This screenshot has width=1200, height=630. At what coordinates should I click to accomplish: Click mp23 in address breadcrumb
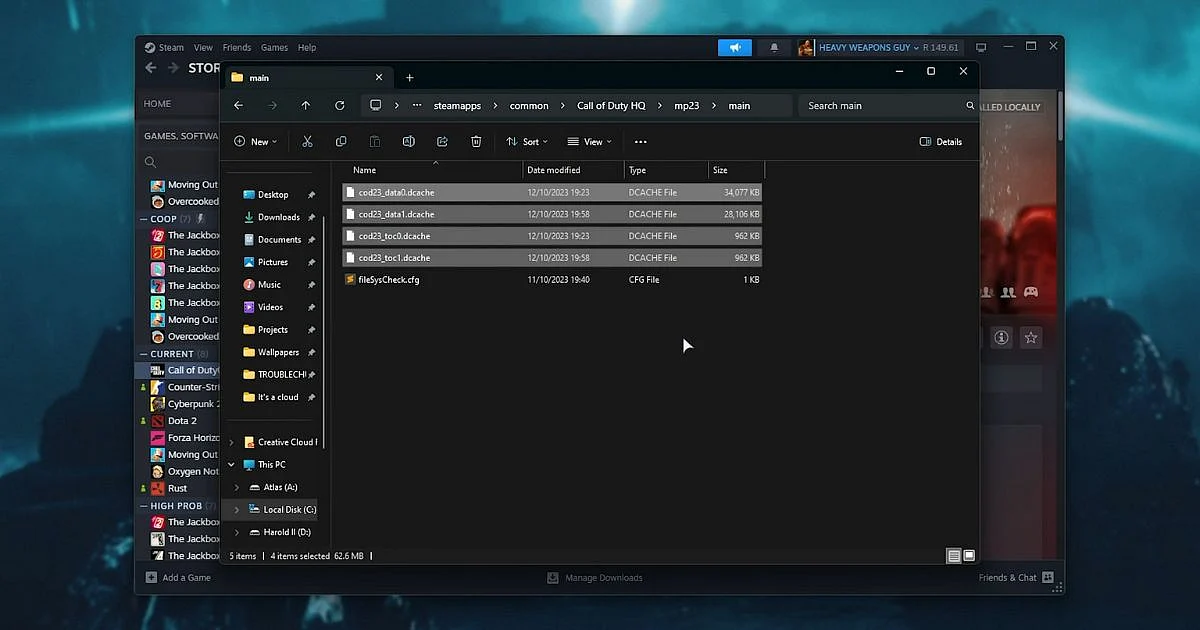click(x=687, y=105)
